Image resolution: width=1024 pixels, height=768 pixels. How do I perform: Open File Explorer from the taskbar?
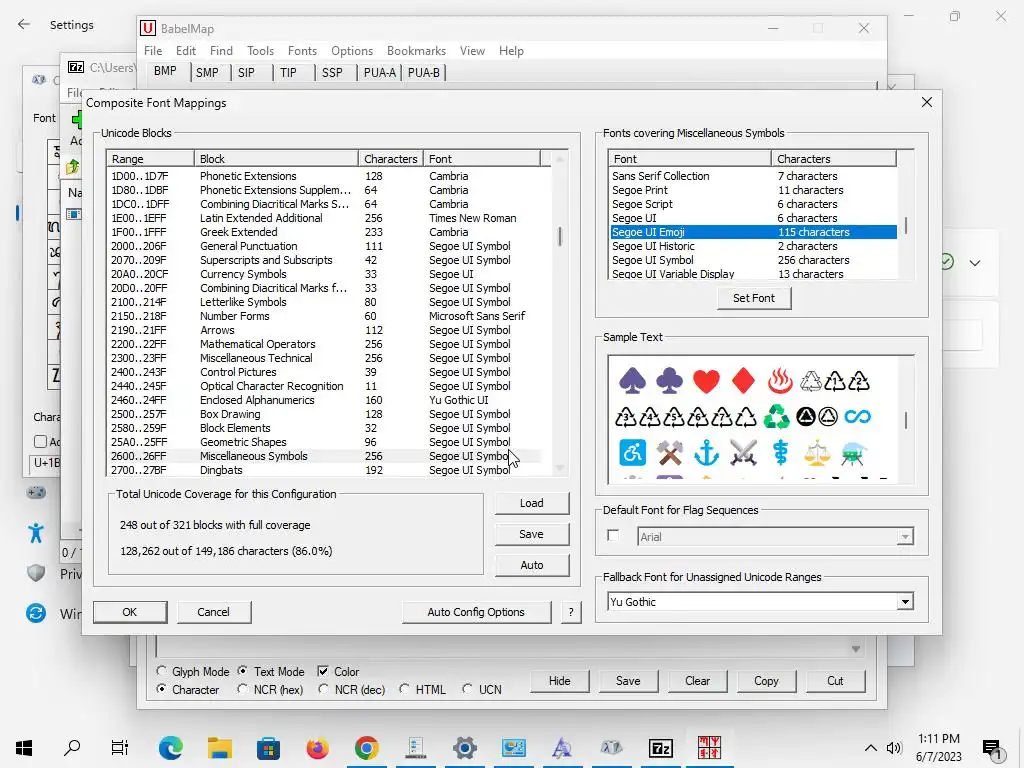tap(220, 747)
